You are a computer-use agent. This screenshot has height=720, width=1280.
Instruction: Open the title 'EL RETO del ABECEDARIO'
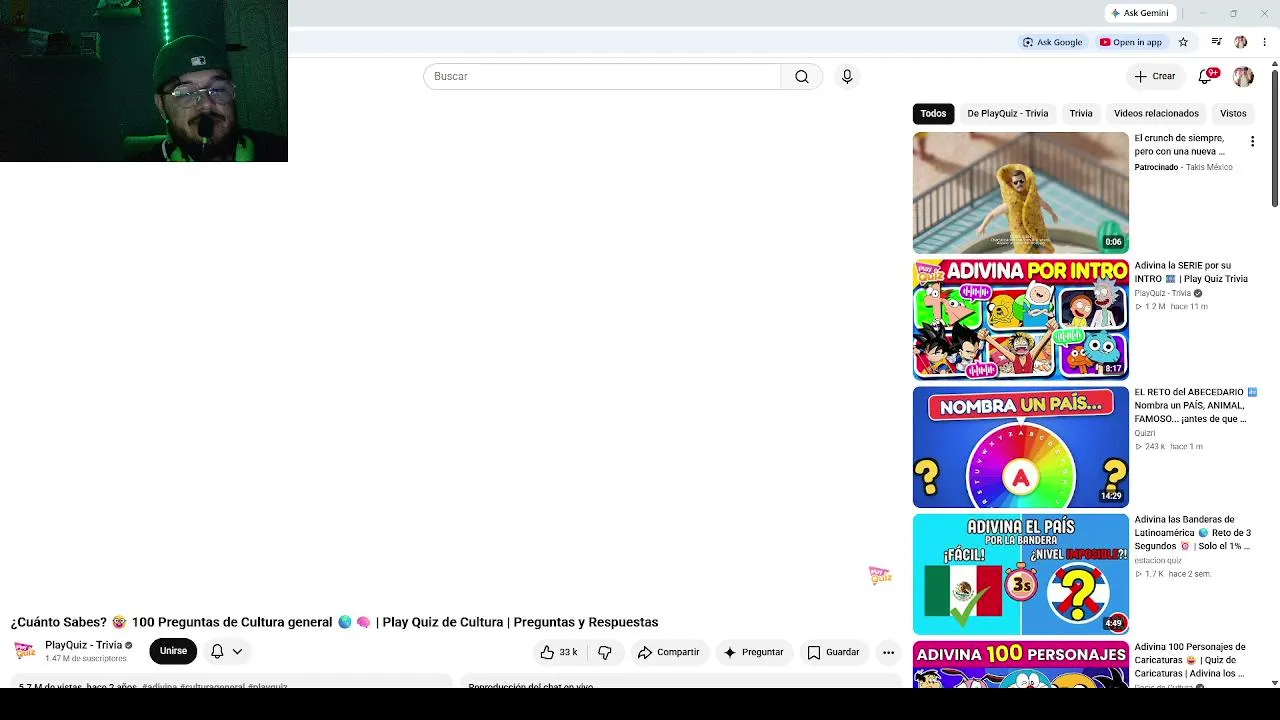click(1196, 406)
